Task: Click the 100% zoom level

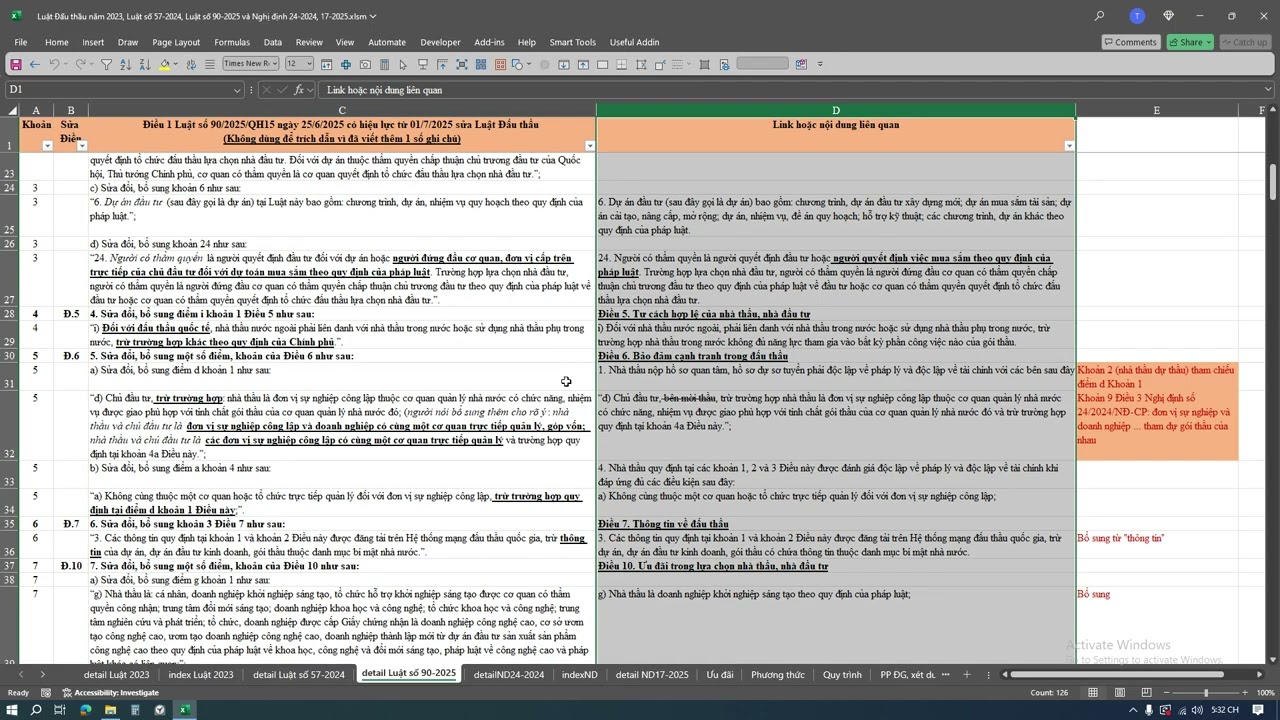Action: tap(1265, 693)
